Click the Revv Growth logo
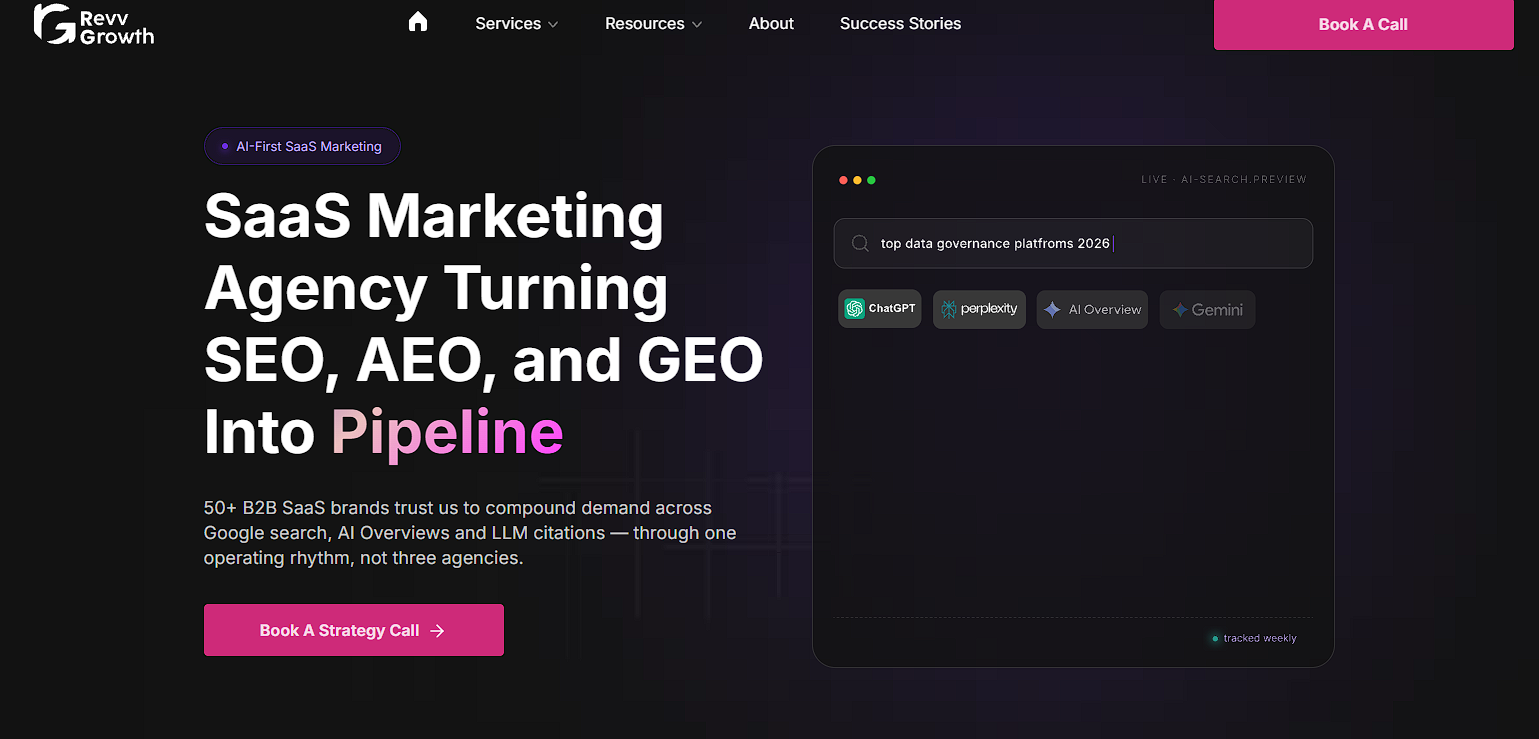Screen dimensions: 1539x739 click(x=94, y=24)
